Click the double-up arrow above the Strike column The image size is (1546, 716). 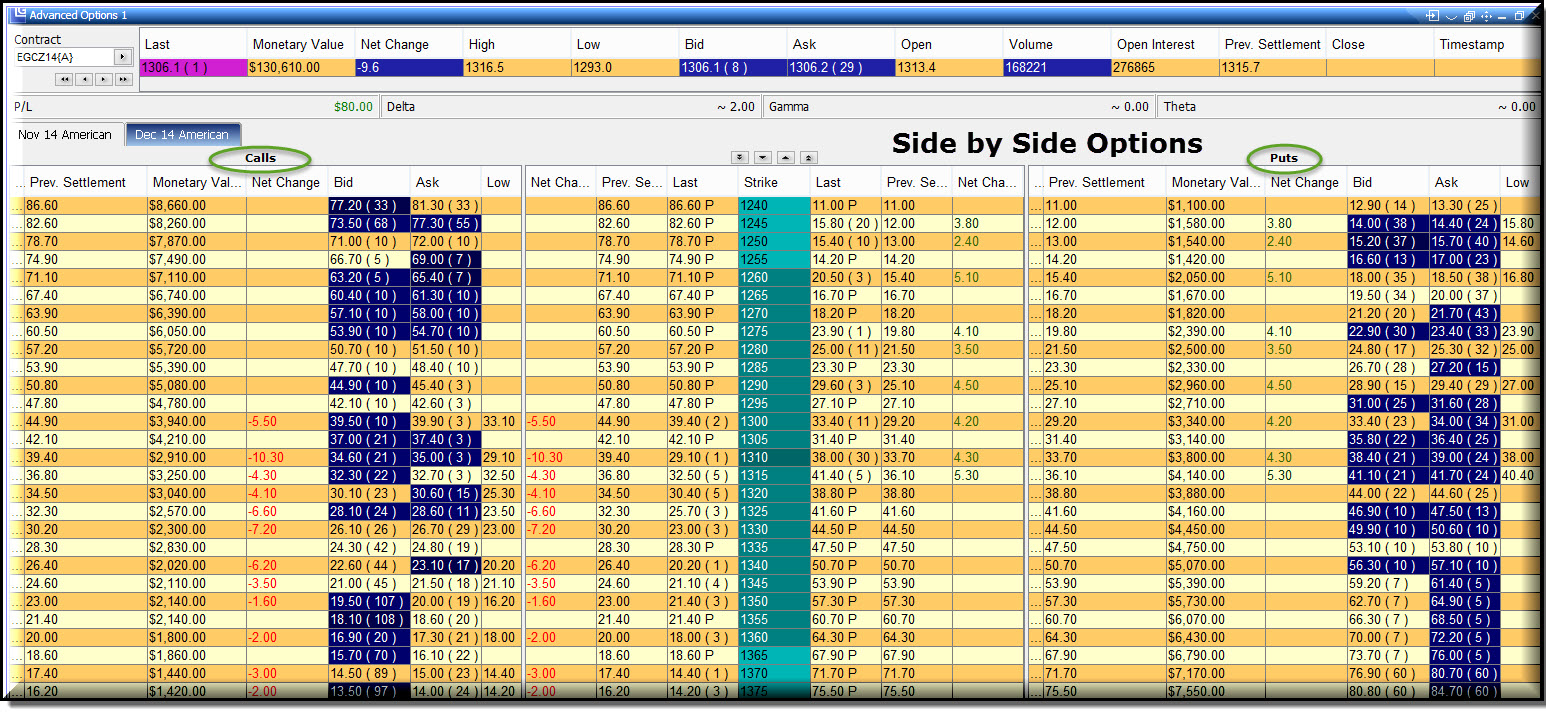pyautogui.click(x=809, y=157)
